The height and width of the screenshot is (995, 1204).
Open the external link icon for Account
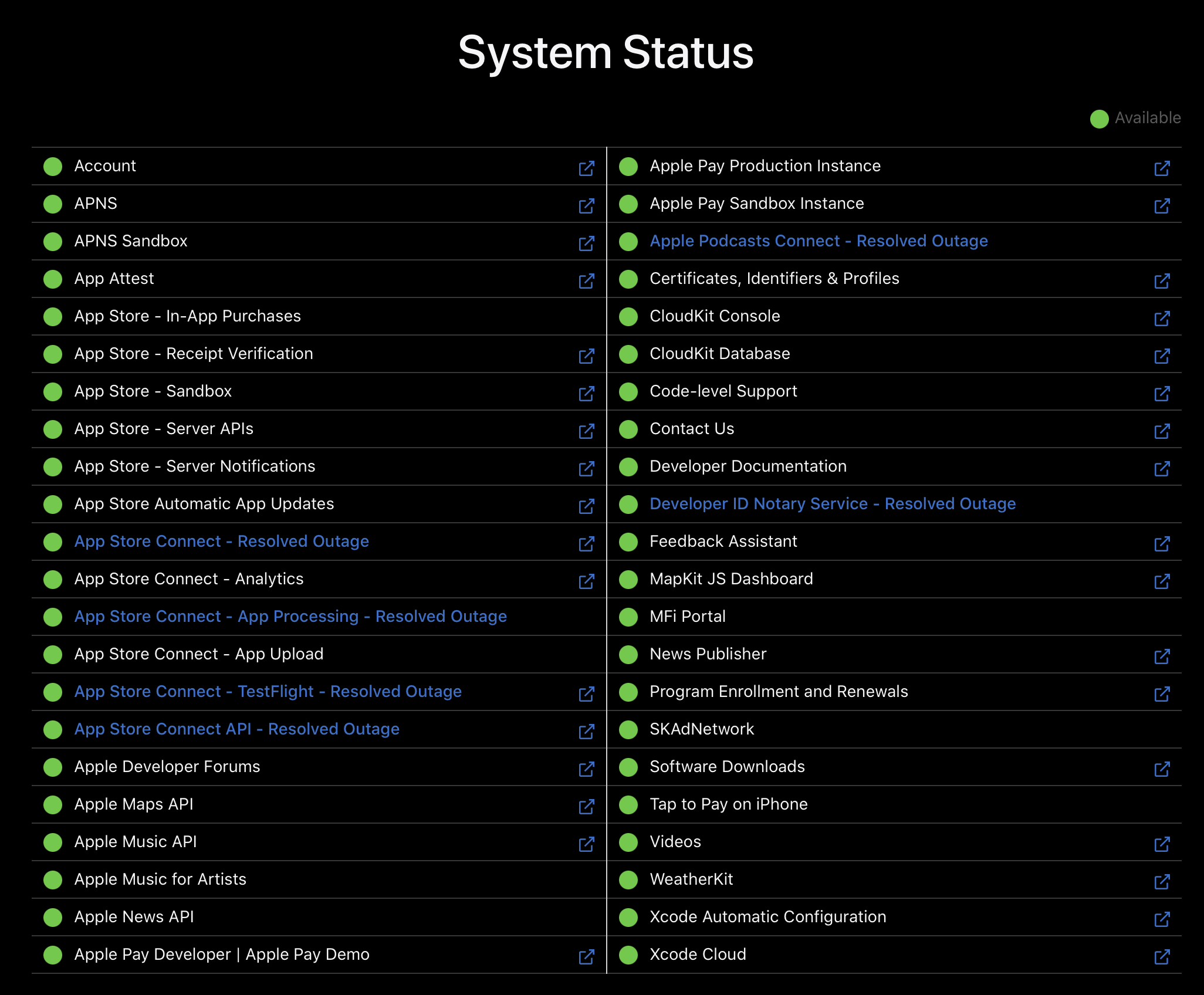pos(586,168)
